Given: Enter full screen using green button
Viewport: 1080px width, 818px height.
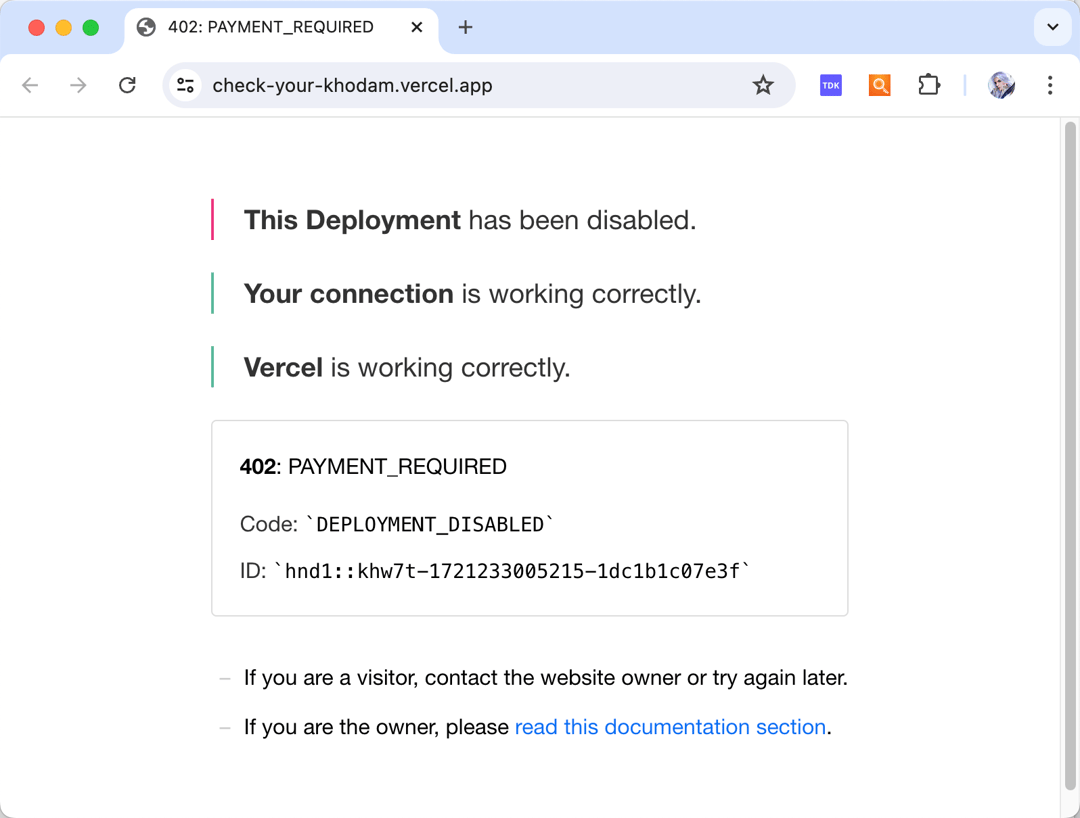Looking at the screenshot, I should point(90,27).
